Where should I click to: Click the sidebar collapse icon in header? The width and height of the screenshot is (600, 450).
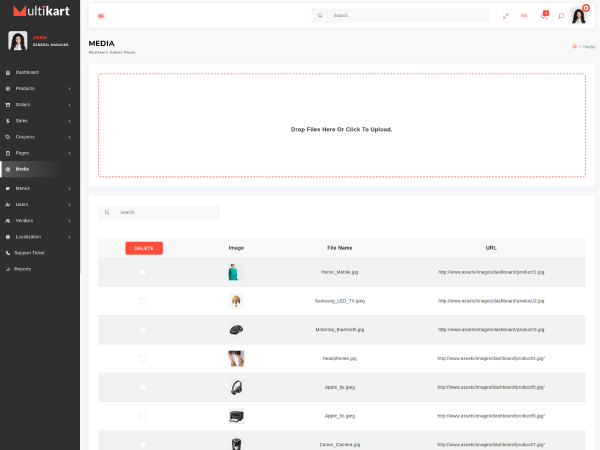point(102,16)
